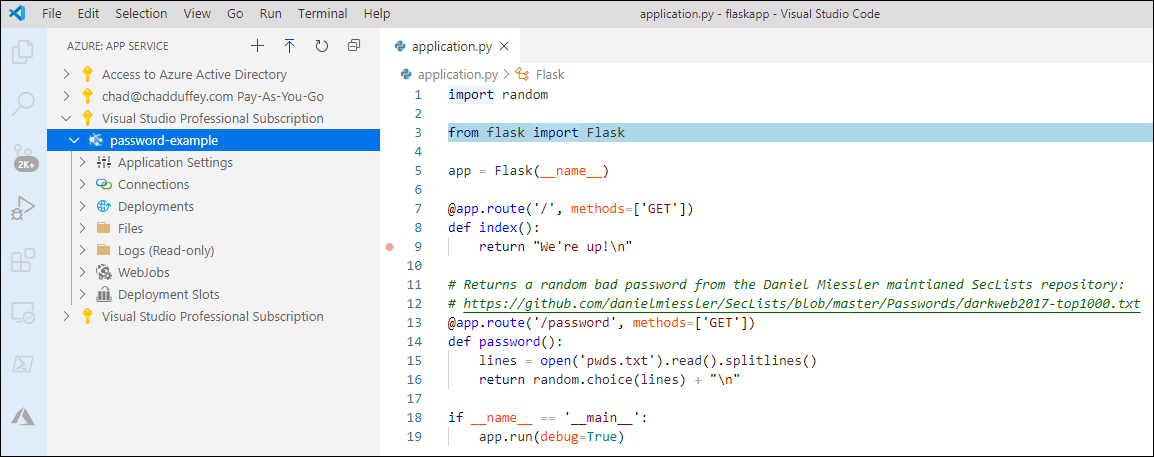Image resolution: width=1154 pixels, height=457 pixels.
Task: Select the application.py editor tab
Action: point(450,46)
